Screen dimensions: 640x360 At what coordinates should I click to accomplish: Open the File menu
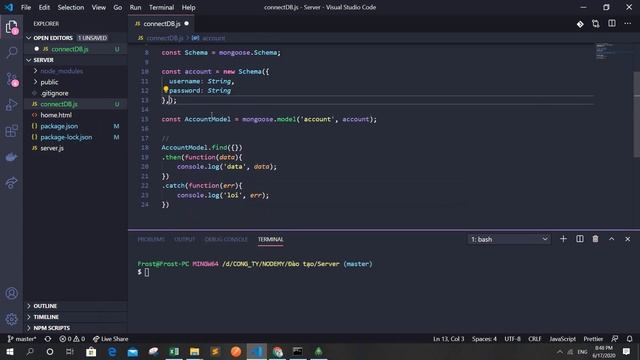(x=26, y=7)
